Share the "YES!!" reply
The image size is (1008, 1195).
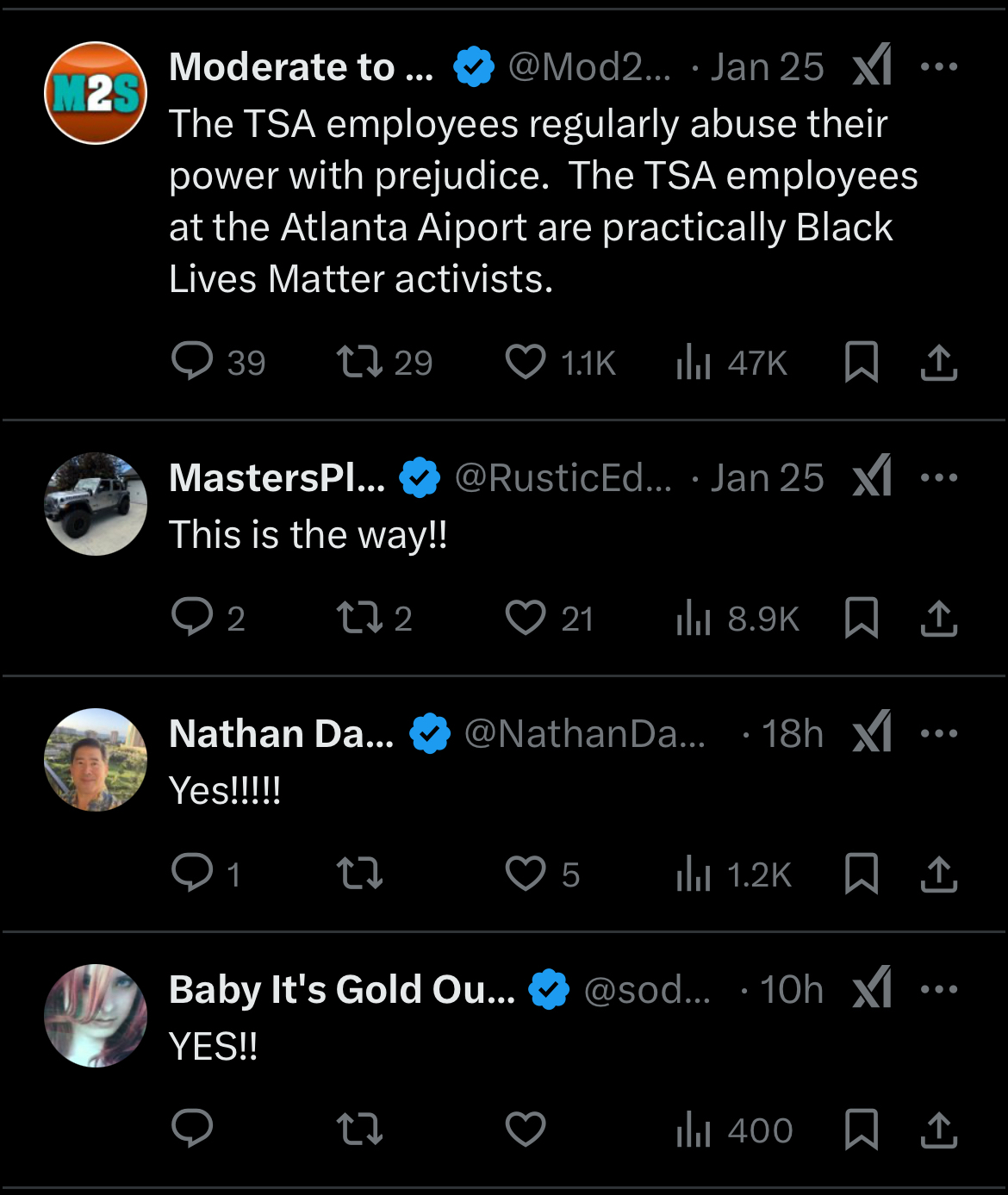938,1130
